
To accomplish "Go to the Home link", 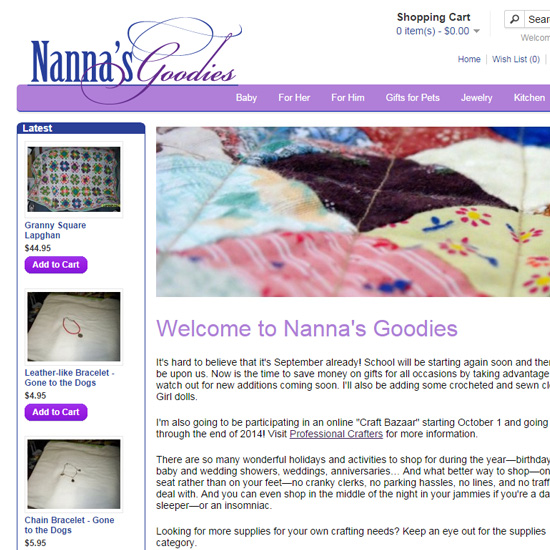I will click(469, 59).
